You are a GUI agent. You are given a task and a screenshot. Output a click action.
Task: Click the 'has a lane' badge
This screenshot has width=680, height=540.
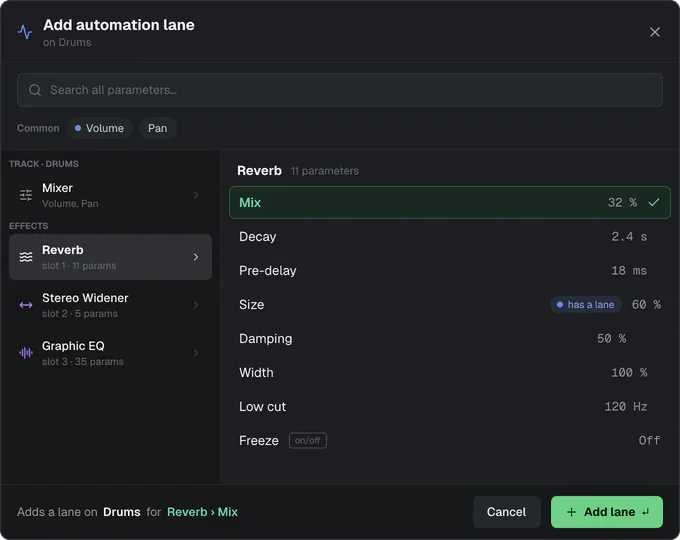(585, 304)
